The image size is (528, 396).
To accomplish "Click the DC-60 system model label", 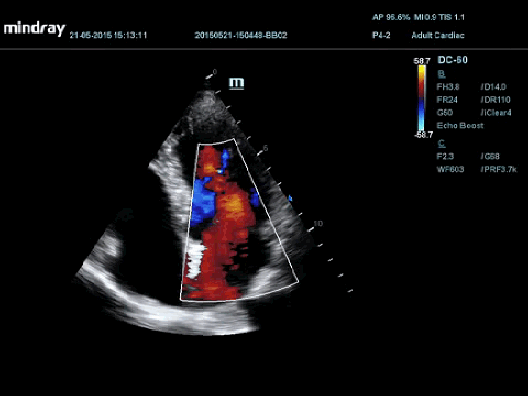I will pyautogui.click(x=452, y=60).
